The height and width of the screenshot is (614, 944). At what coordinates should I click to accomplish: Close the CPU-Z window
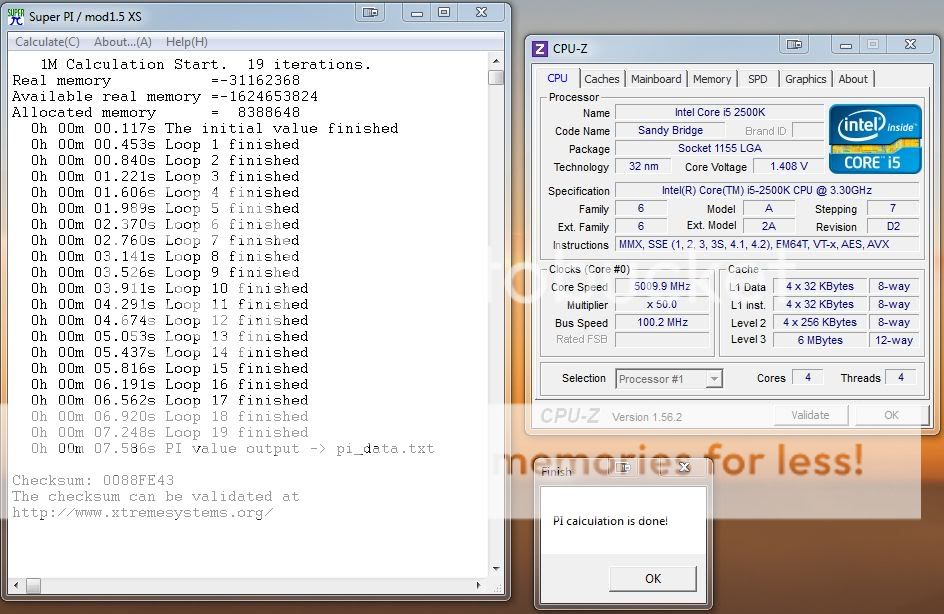coord(910,45)
